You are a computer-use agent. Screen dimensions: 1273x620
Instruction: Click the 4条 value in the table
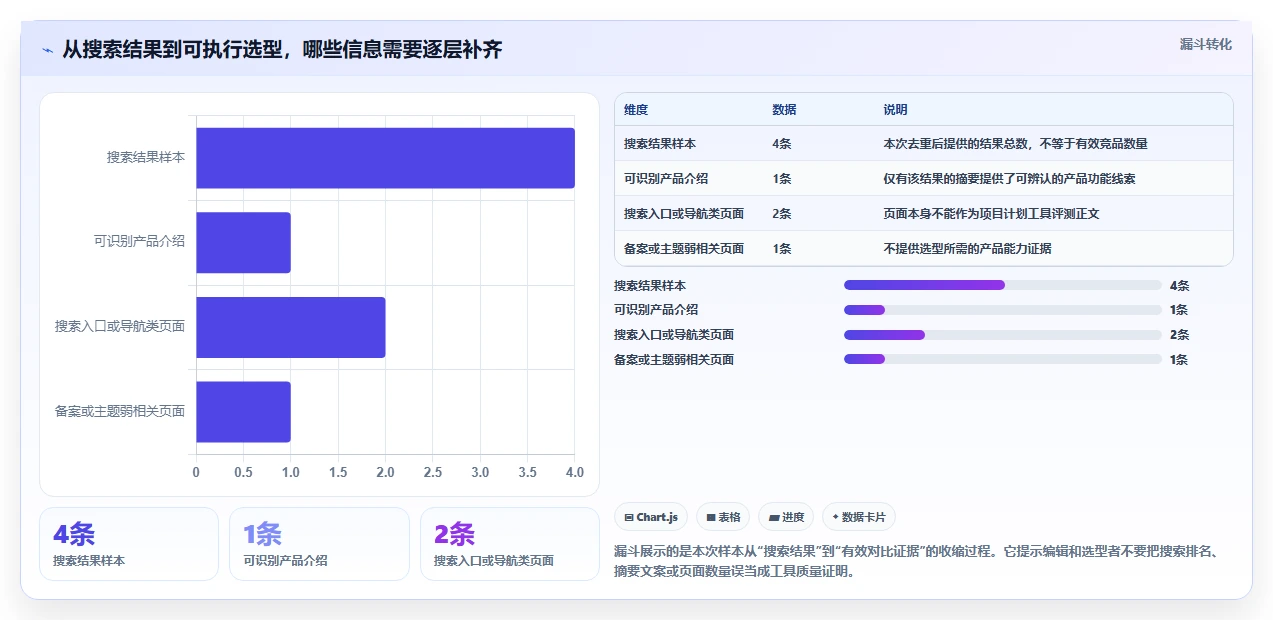(x=782, y=144)
